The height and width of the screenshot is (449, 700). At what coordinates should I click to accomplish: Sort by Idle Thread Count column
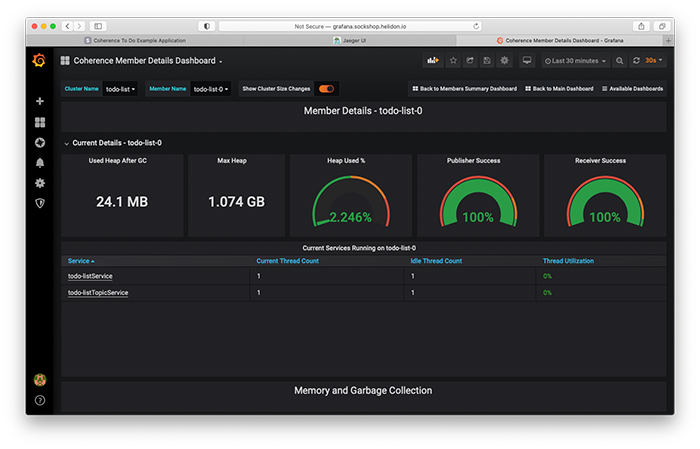pos(436,261)
